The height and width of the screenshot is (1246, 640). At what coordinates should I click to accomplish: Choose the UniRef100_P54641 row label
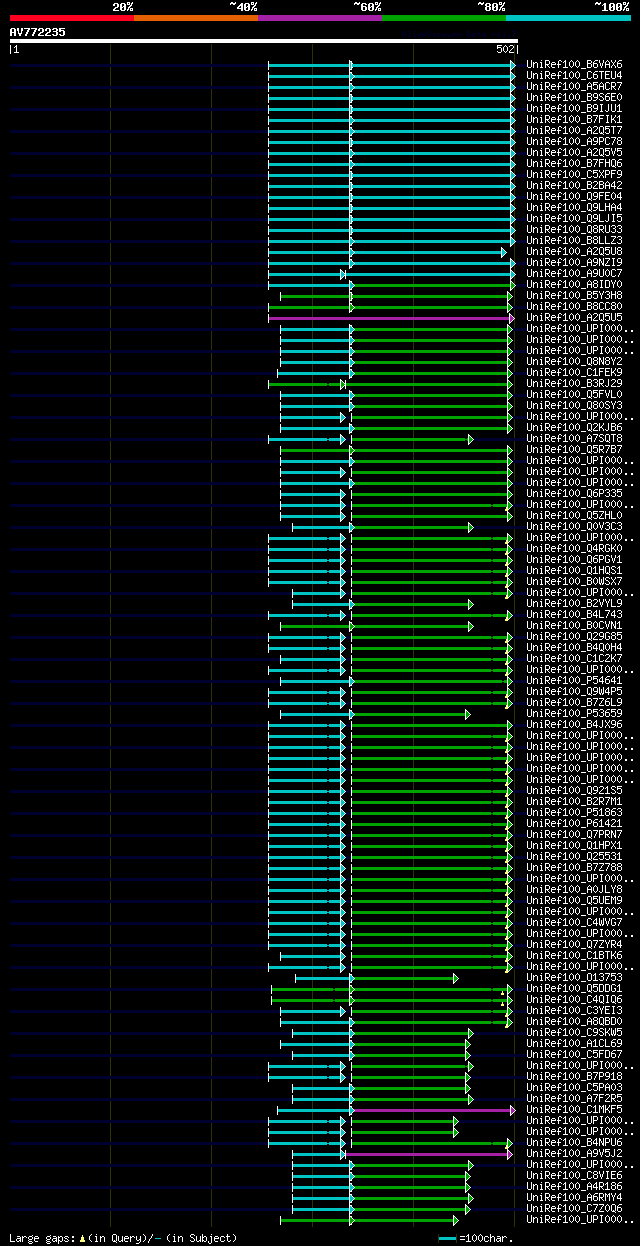pos(574,680)
